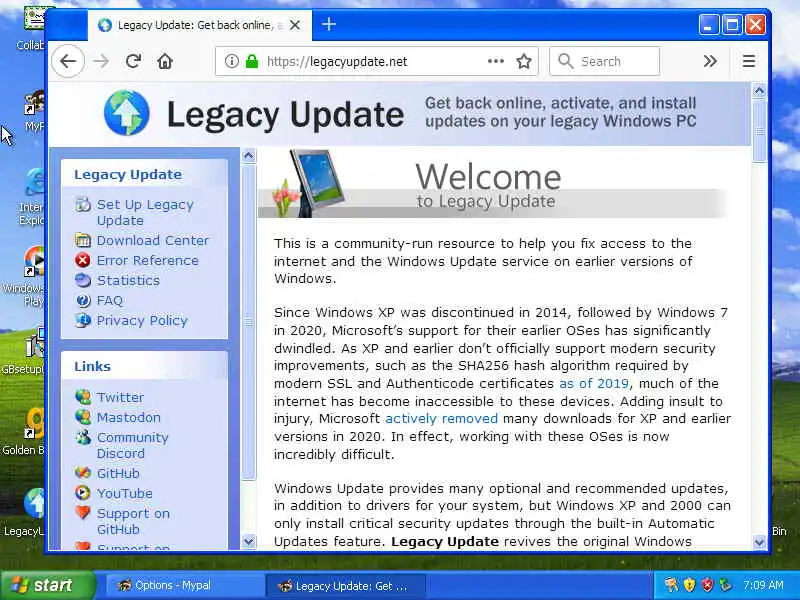Click the legacyupdate.net address bar

376,62
